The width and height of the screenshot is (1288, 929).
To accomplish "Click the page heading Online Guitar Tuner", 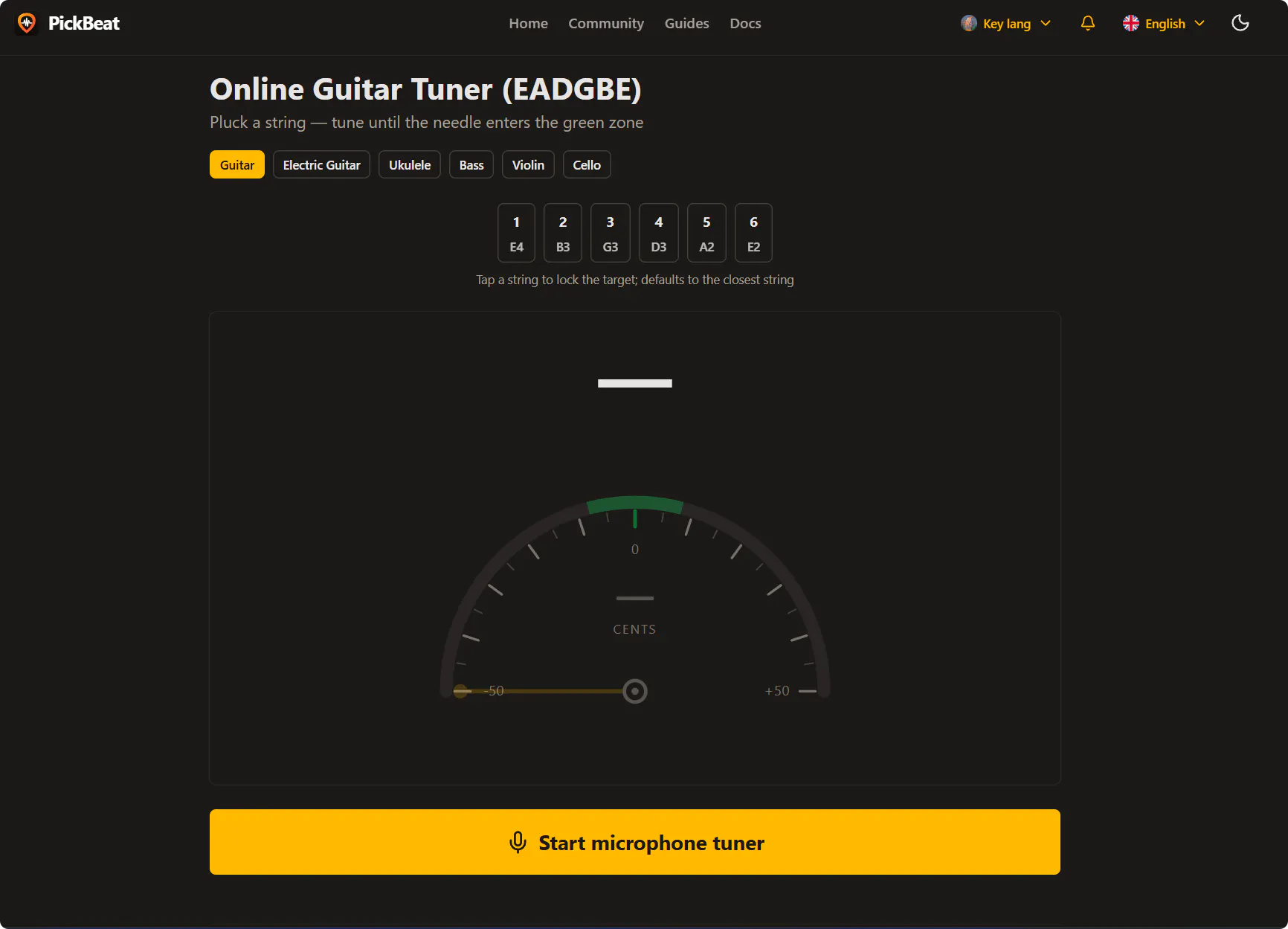I will coord(425,89).
